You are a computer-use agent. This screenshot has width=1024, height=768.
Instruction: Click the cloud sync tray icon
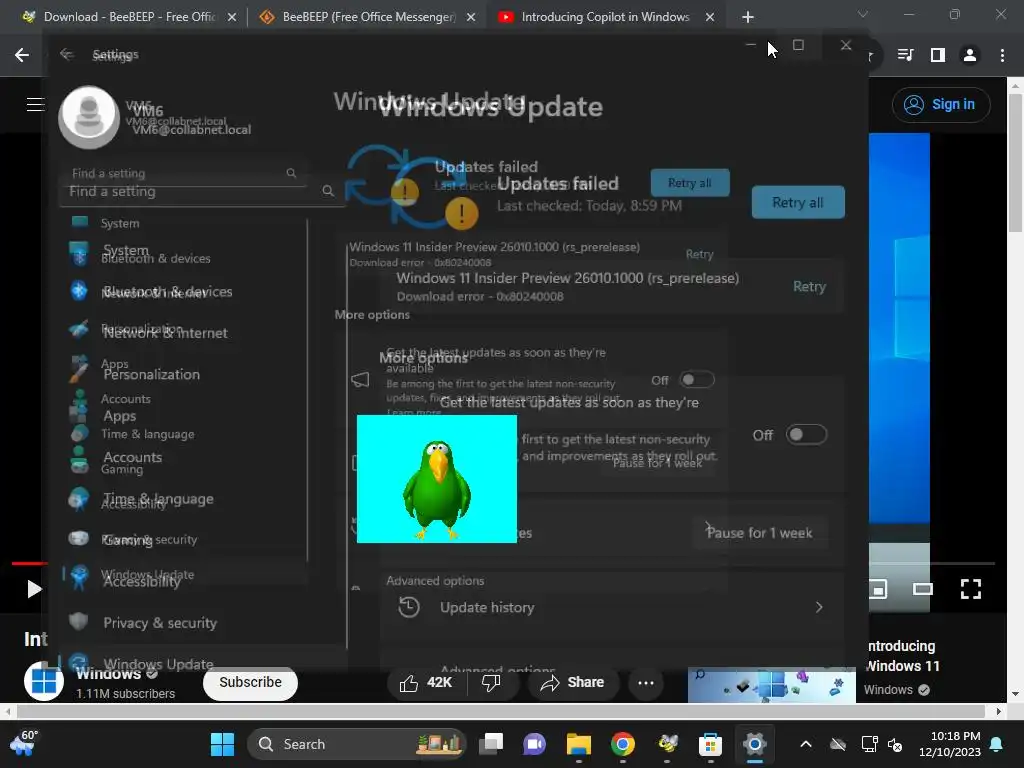838,744
